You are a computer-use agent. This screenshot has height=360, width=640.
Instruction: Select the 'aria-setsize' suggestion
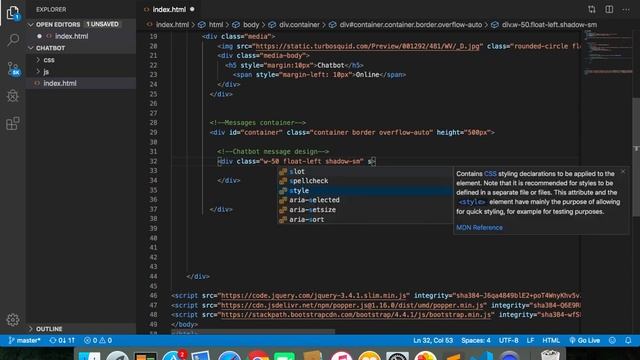365,210
